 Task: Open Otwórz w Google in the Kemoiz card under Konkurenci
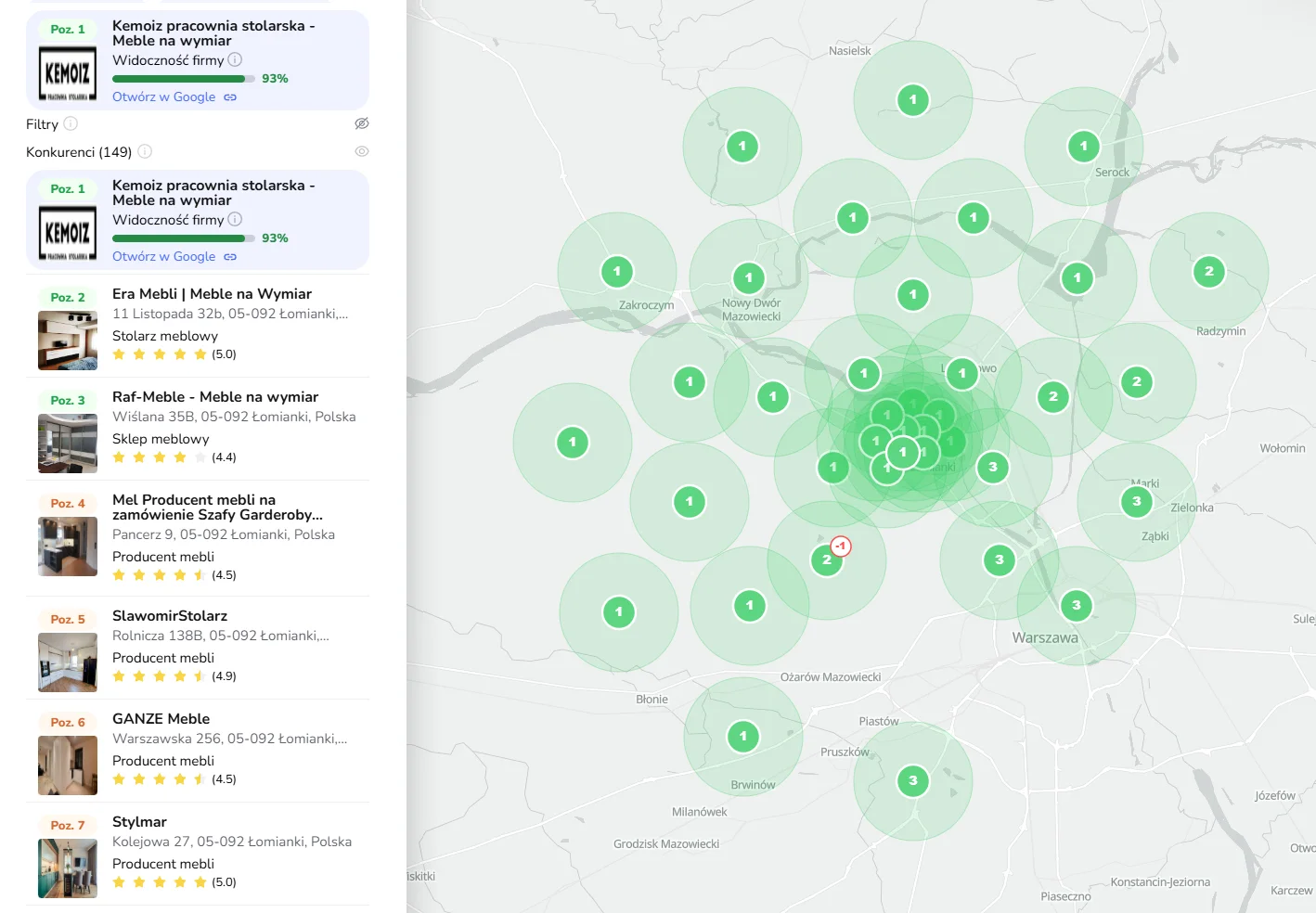tap(164, 256)
